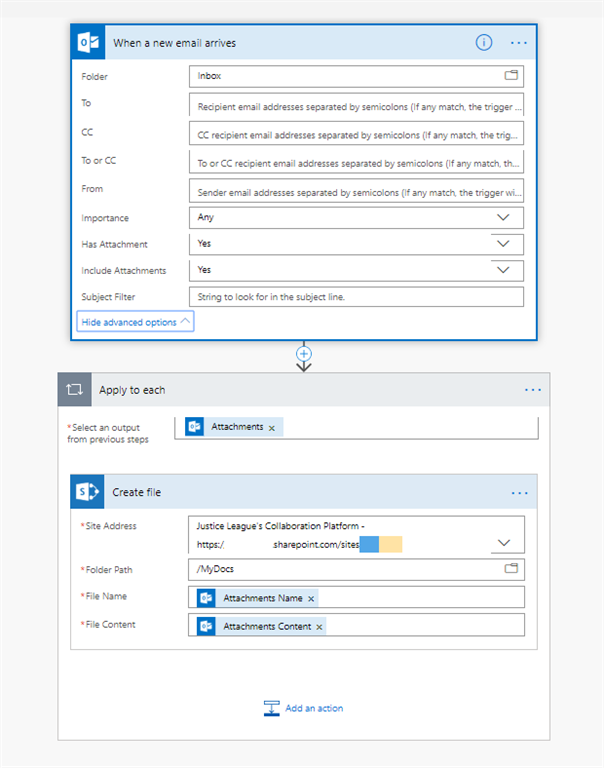The height and width of the screenshot is (768, 604).
Task: Remove the Attachments Name token
Action: [311, 598]
